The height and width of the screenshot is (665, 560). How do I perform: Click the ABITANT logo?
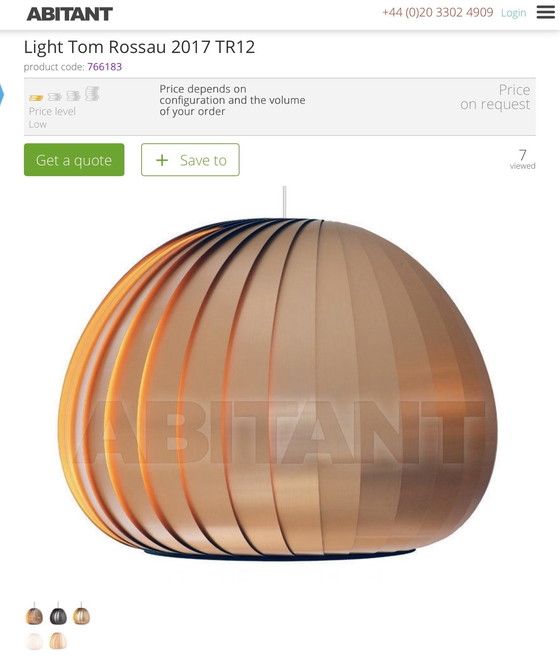pyautogui.click(x=70, y=14)
